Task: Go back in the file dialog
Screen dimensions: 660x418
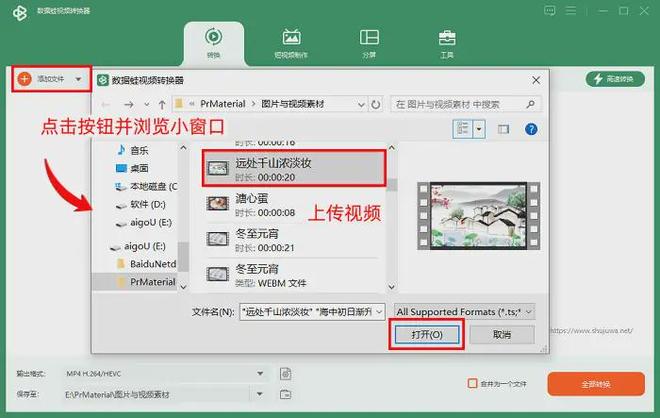Action: point(106,104)
